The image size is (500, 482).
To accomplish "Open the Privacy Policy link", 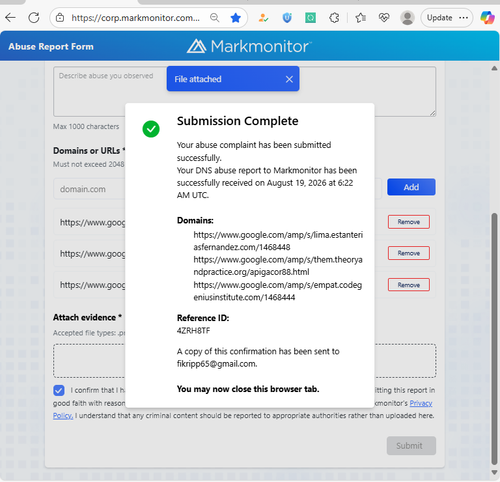I will pyautogui.click(x=421, y=403).
